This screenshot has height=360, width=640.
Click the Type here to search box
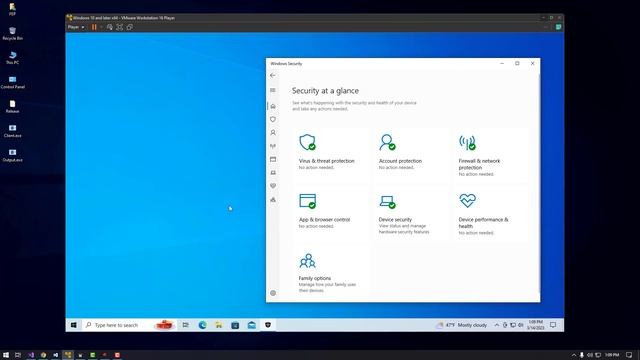(130, 325)
